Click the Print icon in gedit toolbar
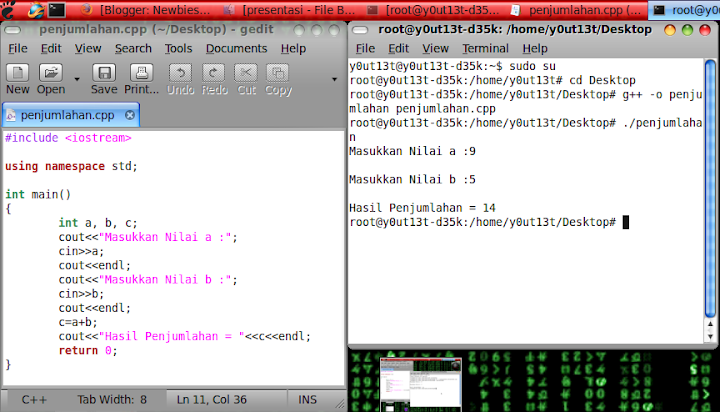The height and width of the screenshot is (412, 720). (141, 79)
